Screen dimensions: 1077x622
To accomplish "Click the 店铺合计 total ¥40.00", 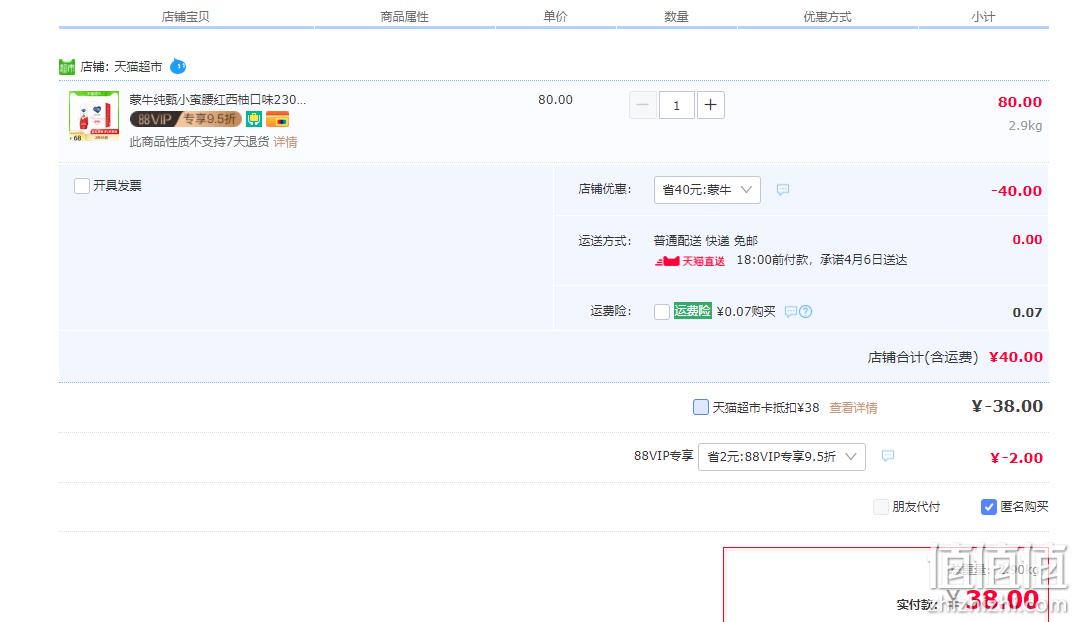I will click(1016, 357).
